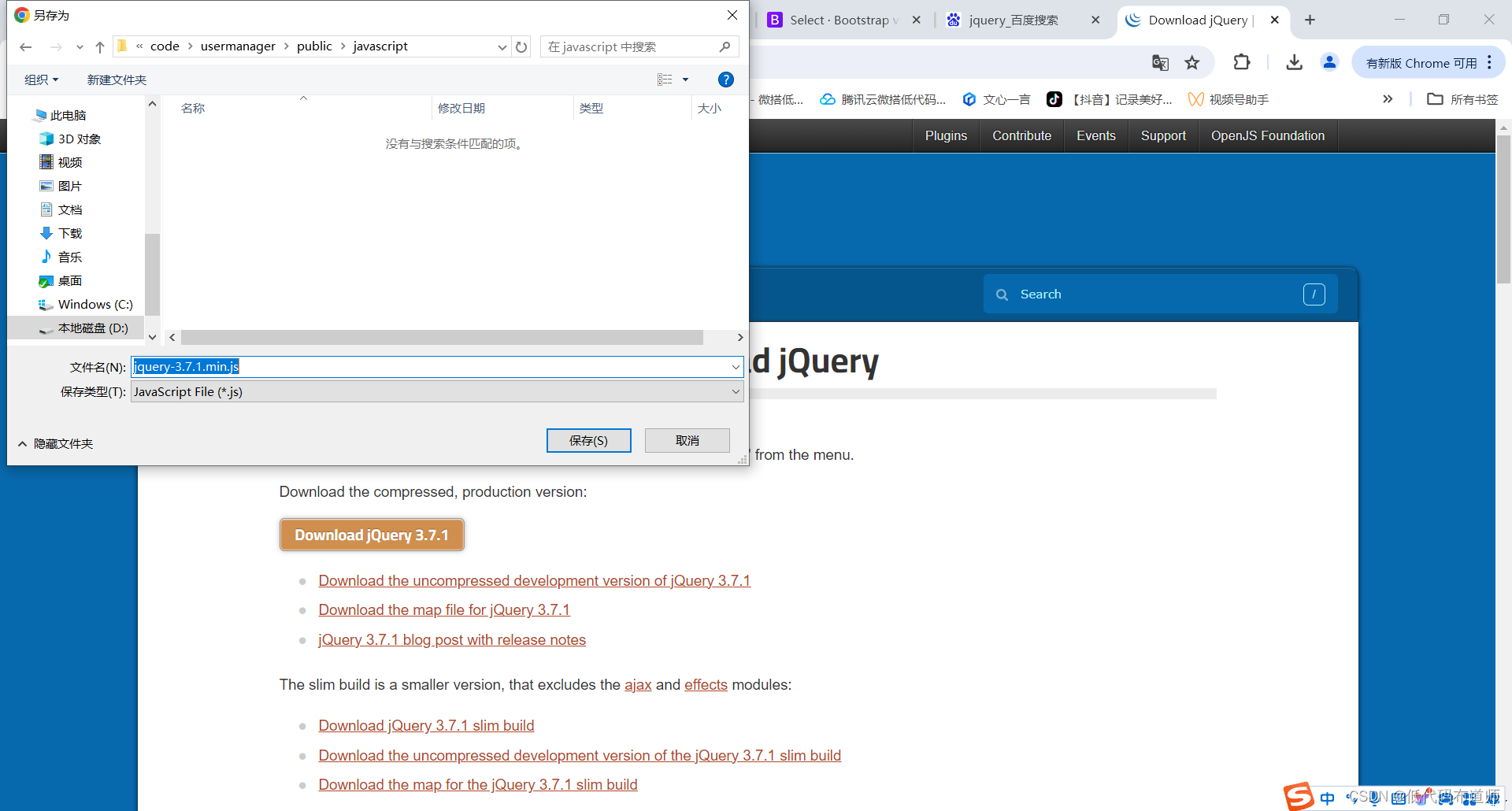
Task: Refresh the javascript folder view
Action: click(521, 47)
